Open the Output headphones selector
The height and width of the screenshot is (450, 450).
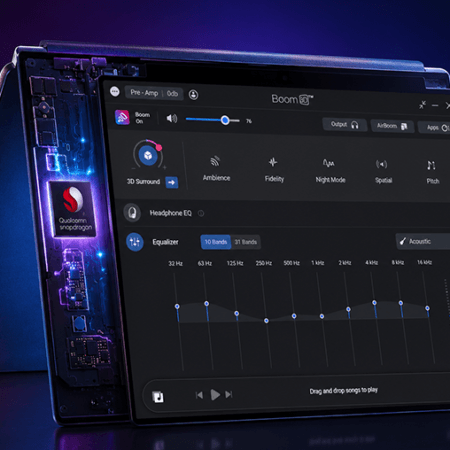pos(345,125)
